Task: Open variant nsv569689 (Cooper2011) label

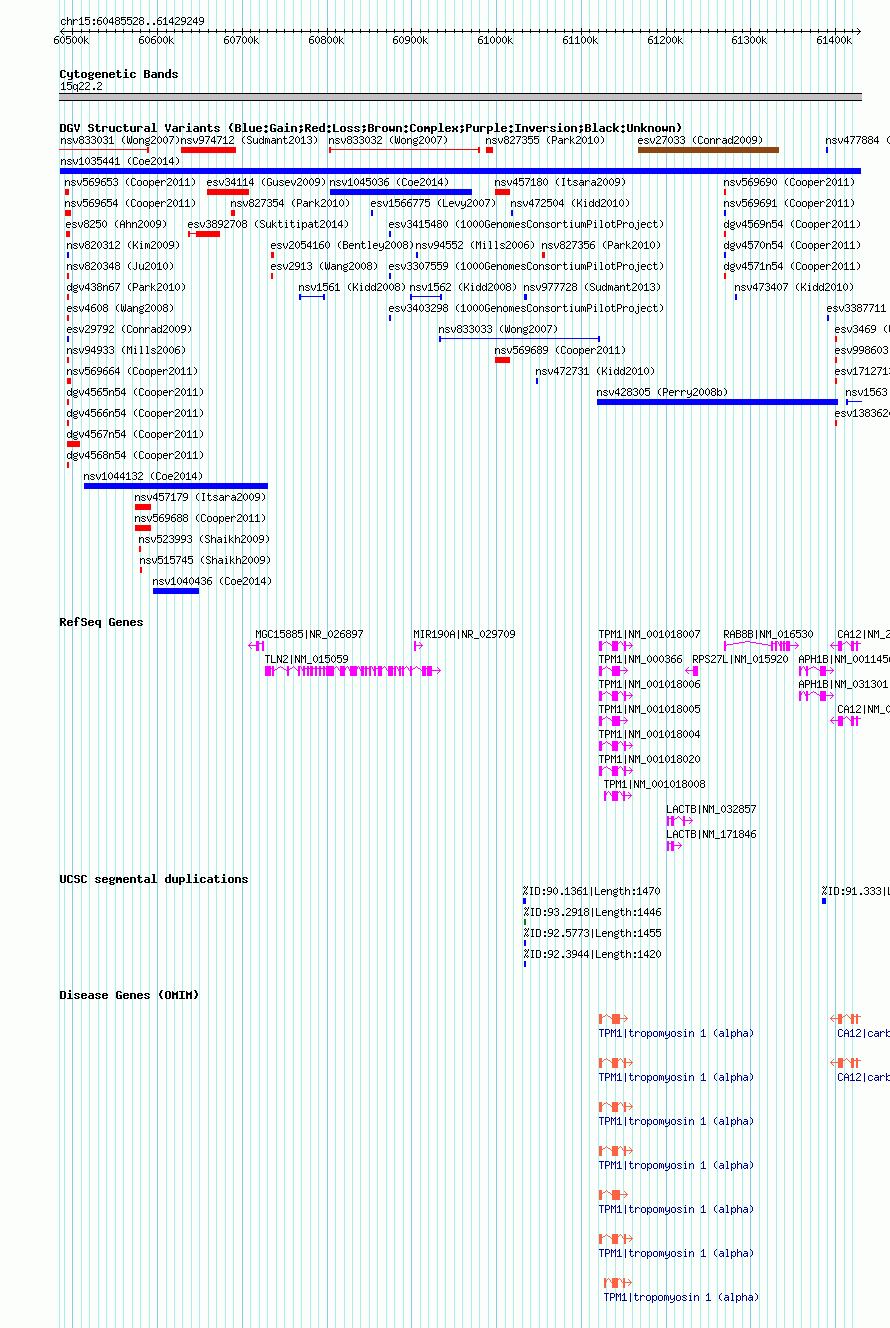Action: [561, 351]
